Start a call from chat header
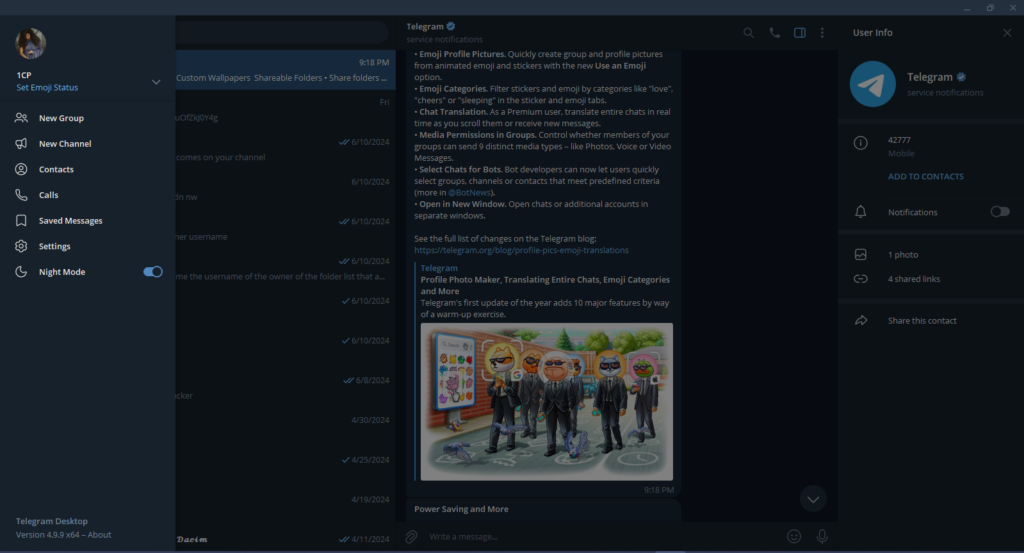 [775, 33]
